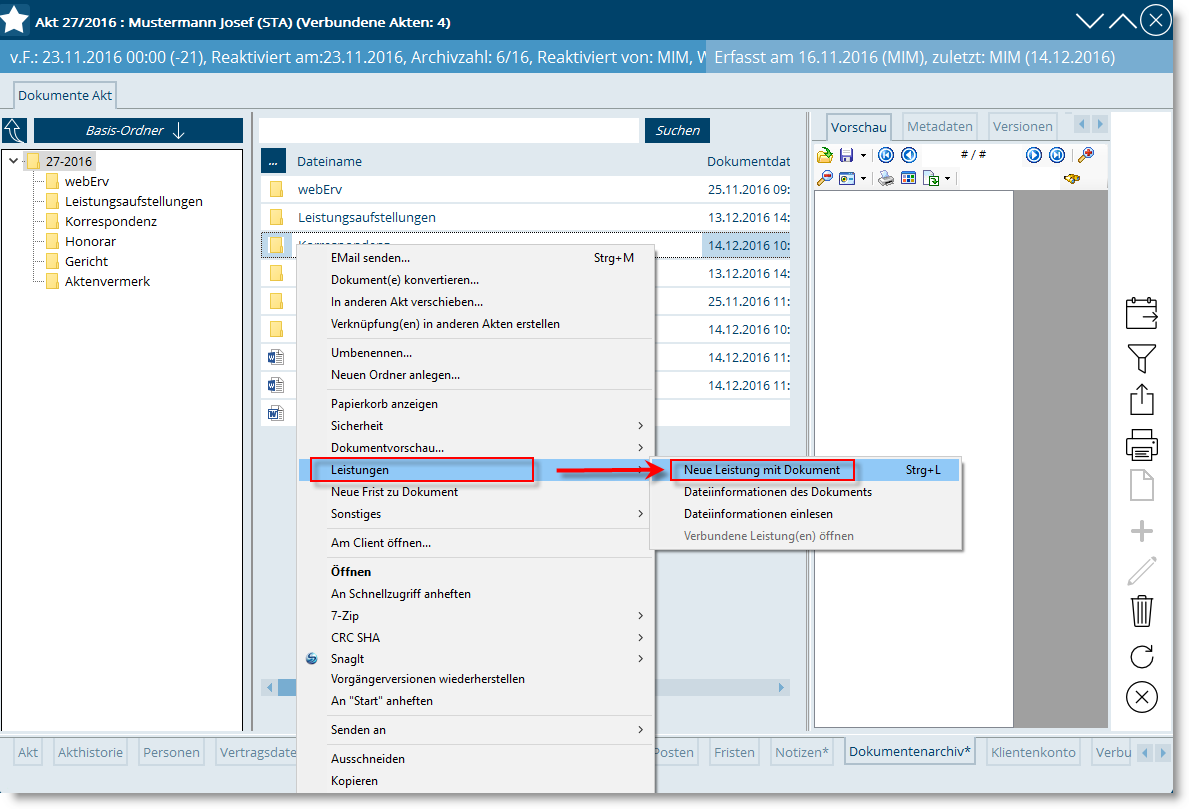
Task: Click the column chooser '...' button
Action: [x=273, y=161]
